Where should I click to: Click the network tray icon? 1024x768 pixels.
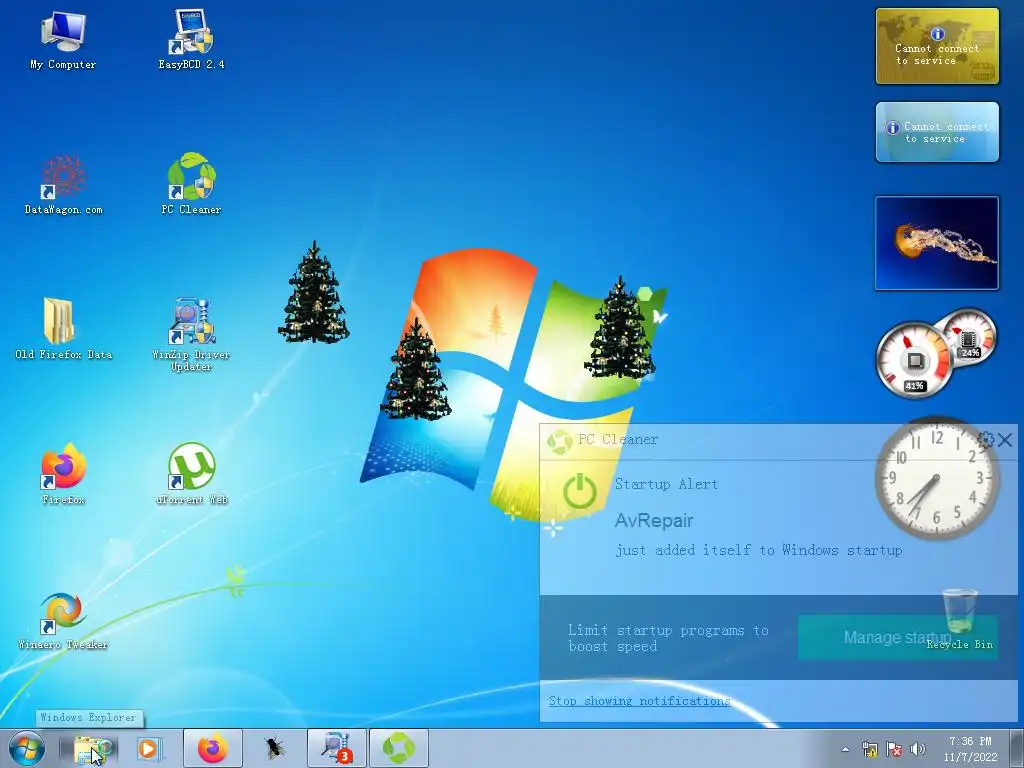pos(869,749)
